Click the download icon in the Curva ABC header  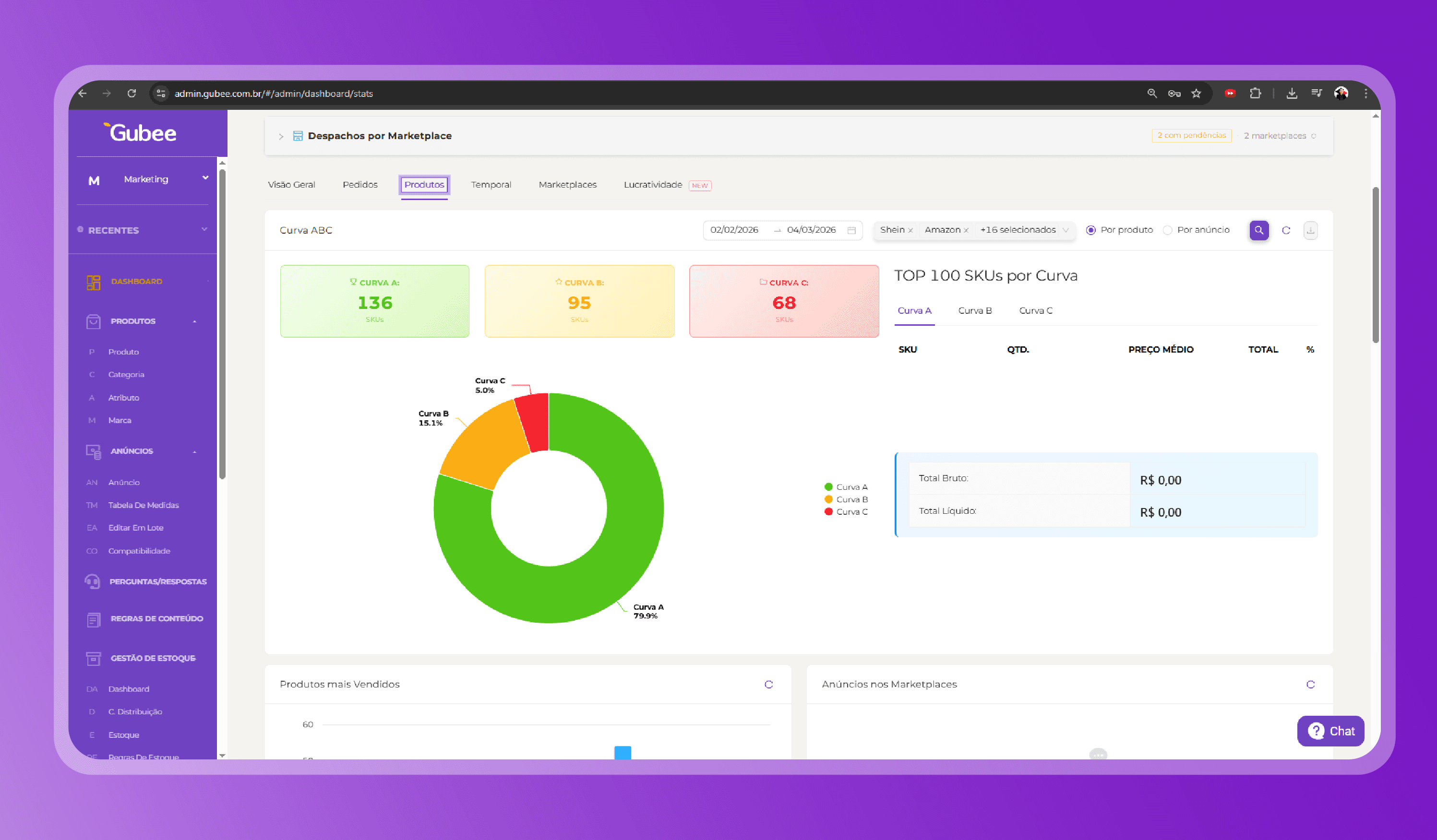[1310, 230]
